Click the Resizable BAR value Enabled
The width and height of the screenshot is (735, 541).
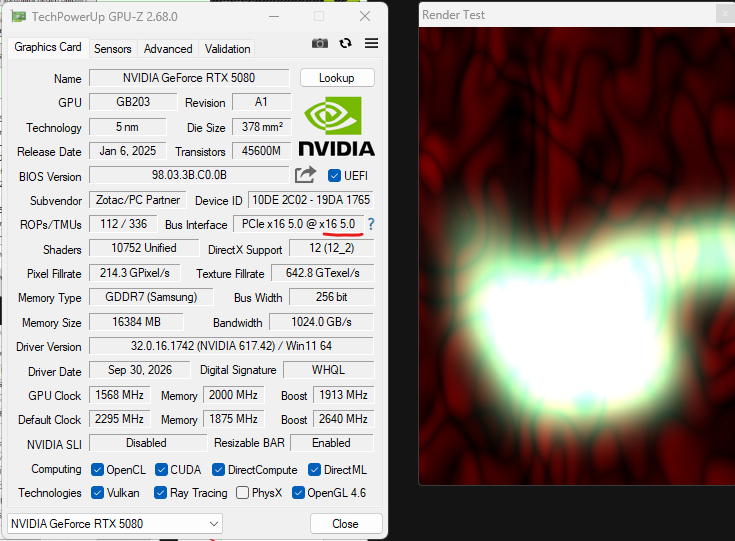332,443
